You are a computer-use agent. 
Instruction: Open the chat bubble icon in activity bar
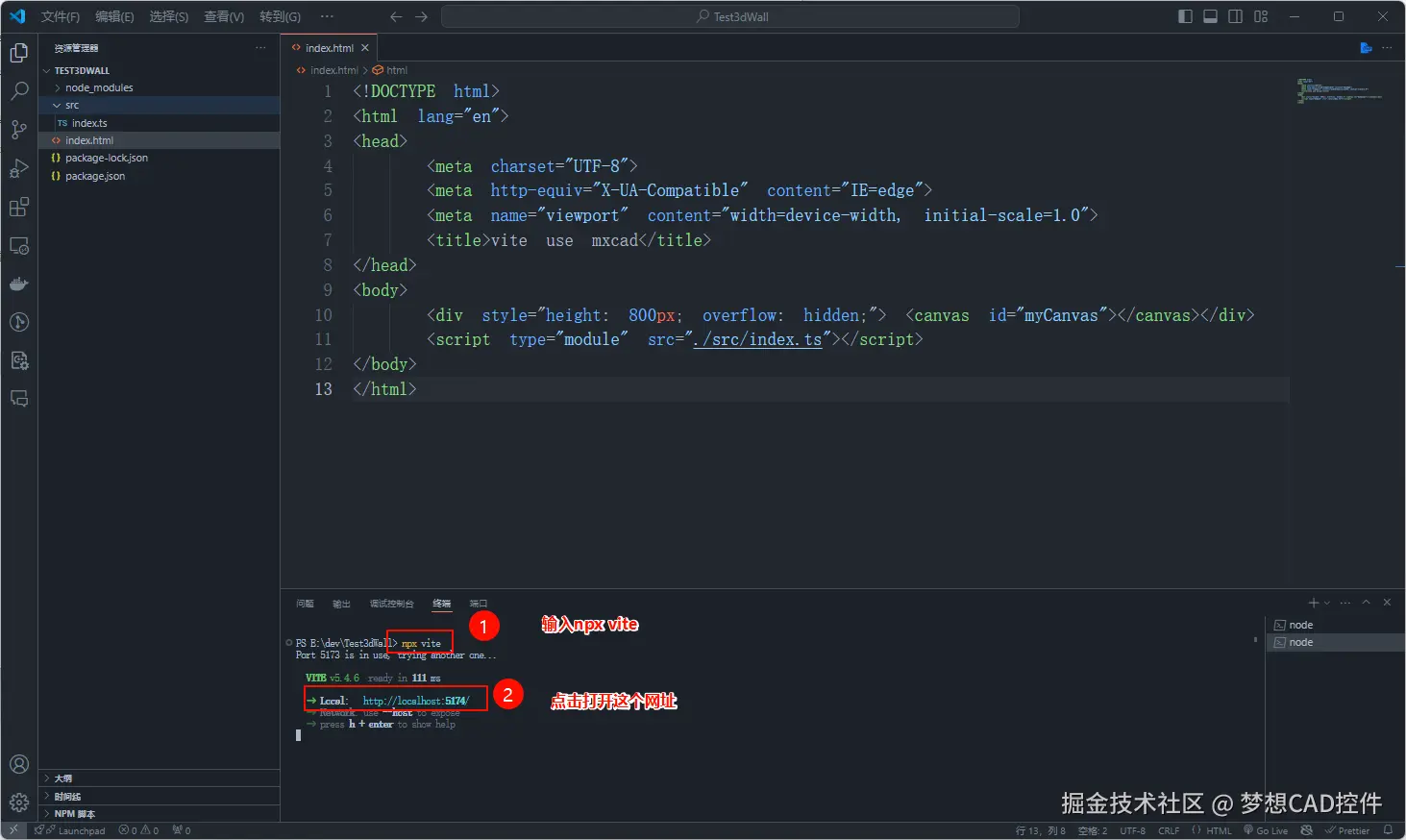pyautogui.click(x=19, y=399)
